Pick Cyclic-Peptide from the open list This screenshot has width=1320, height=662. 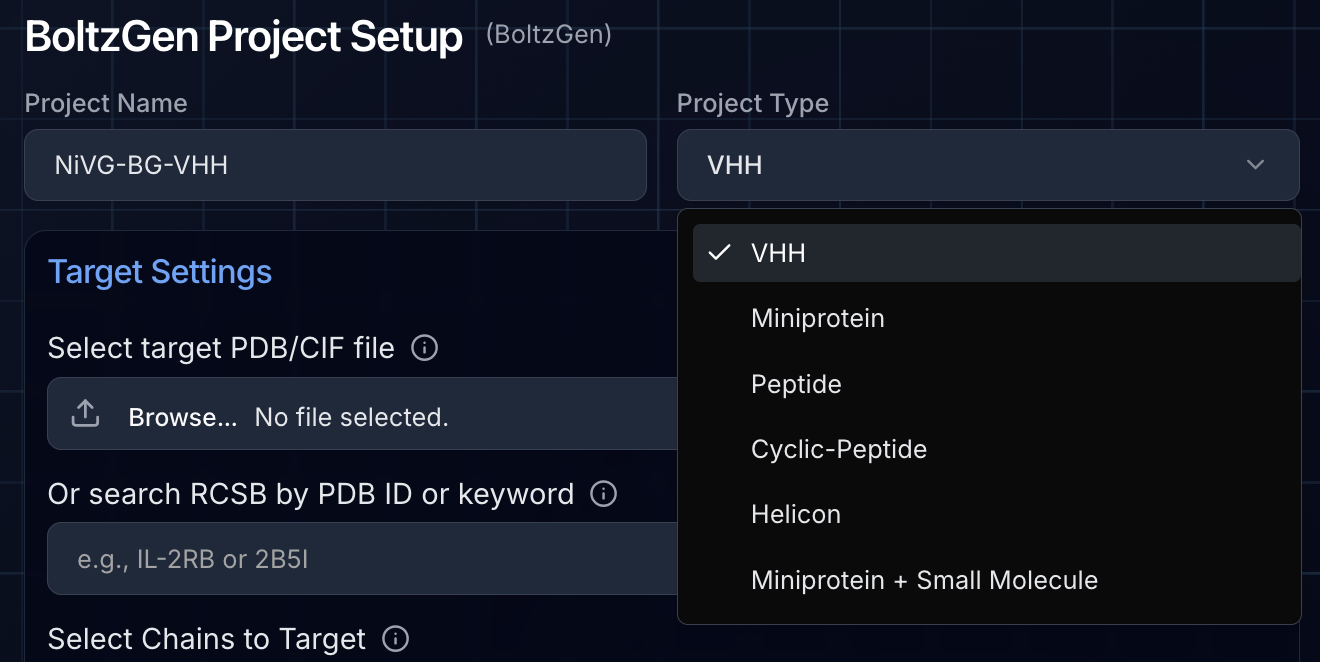pyautogui.click(x=839, y=449)
